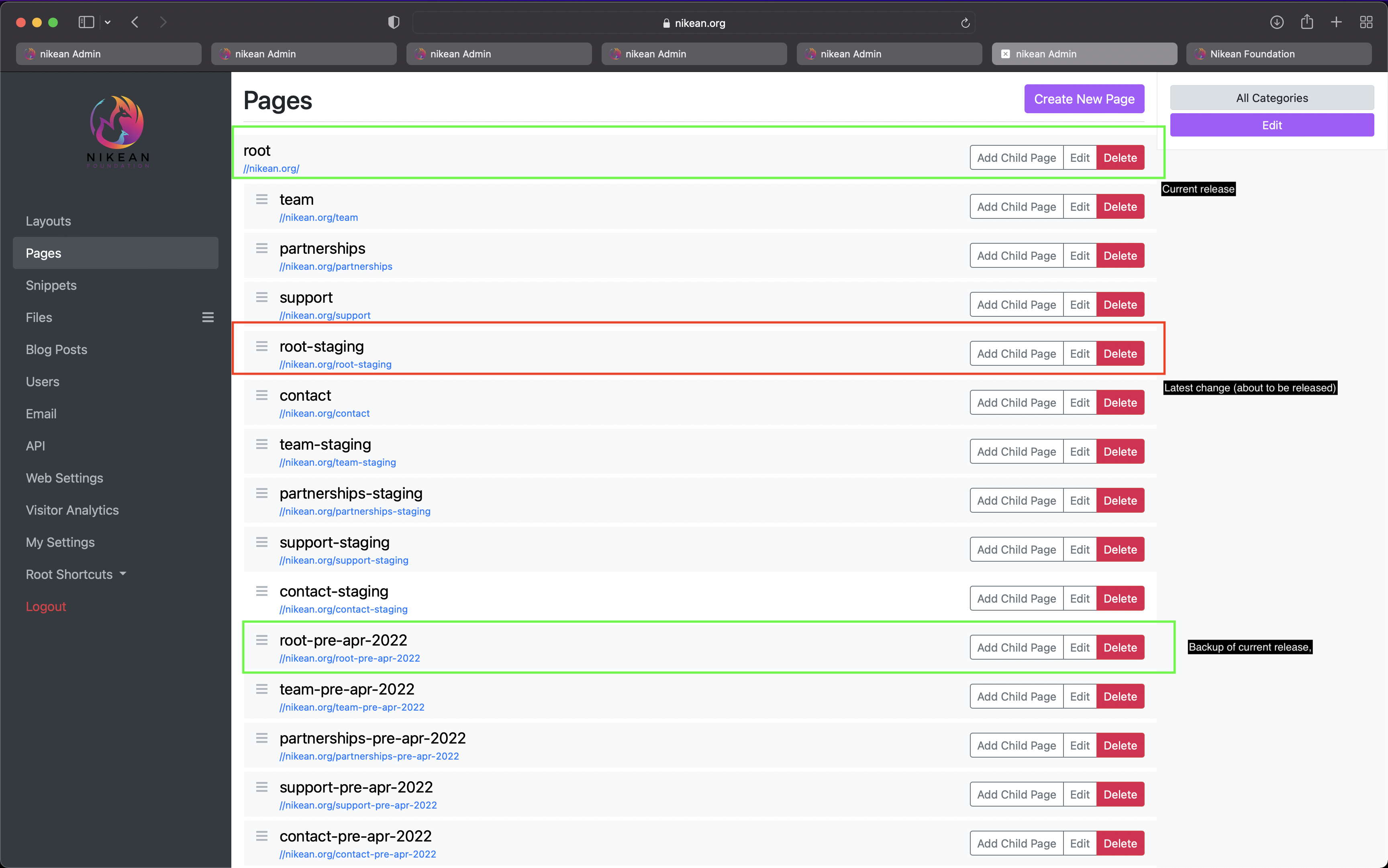Open the //nikean.org/ root link
The width and height of the screenshot is (1388, 868).
(271, 168)
